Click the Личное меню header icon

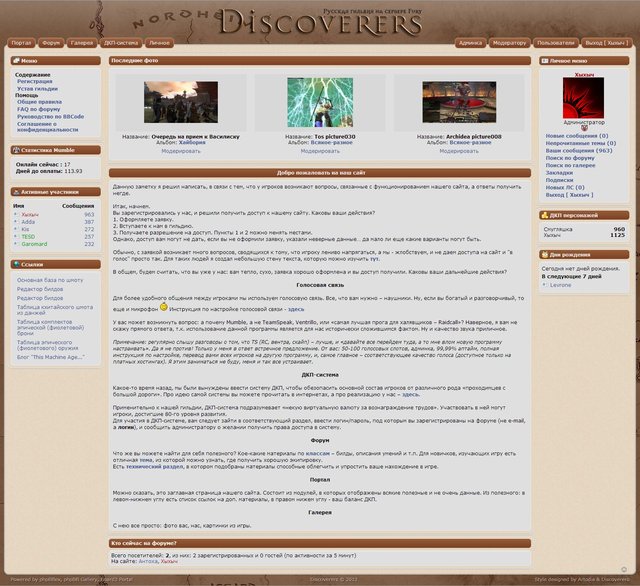(544, 61)
